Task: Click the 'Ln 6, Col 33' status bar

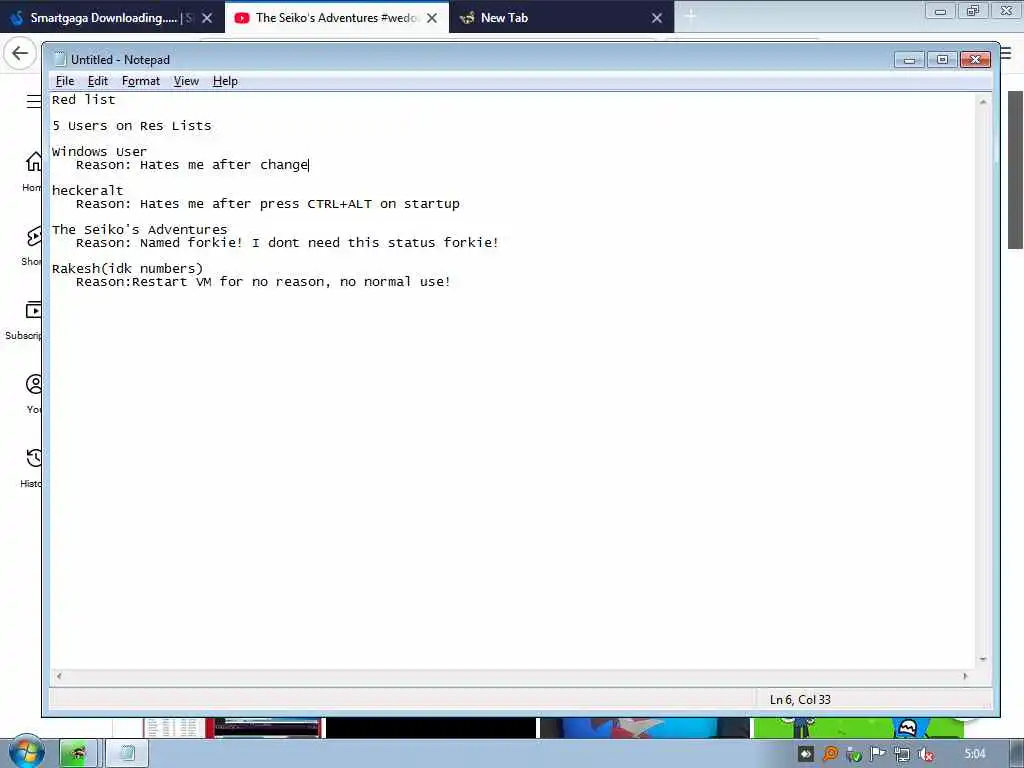Action: point(800,699)
